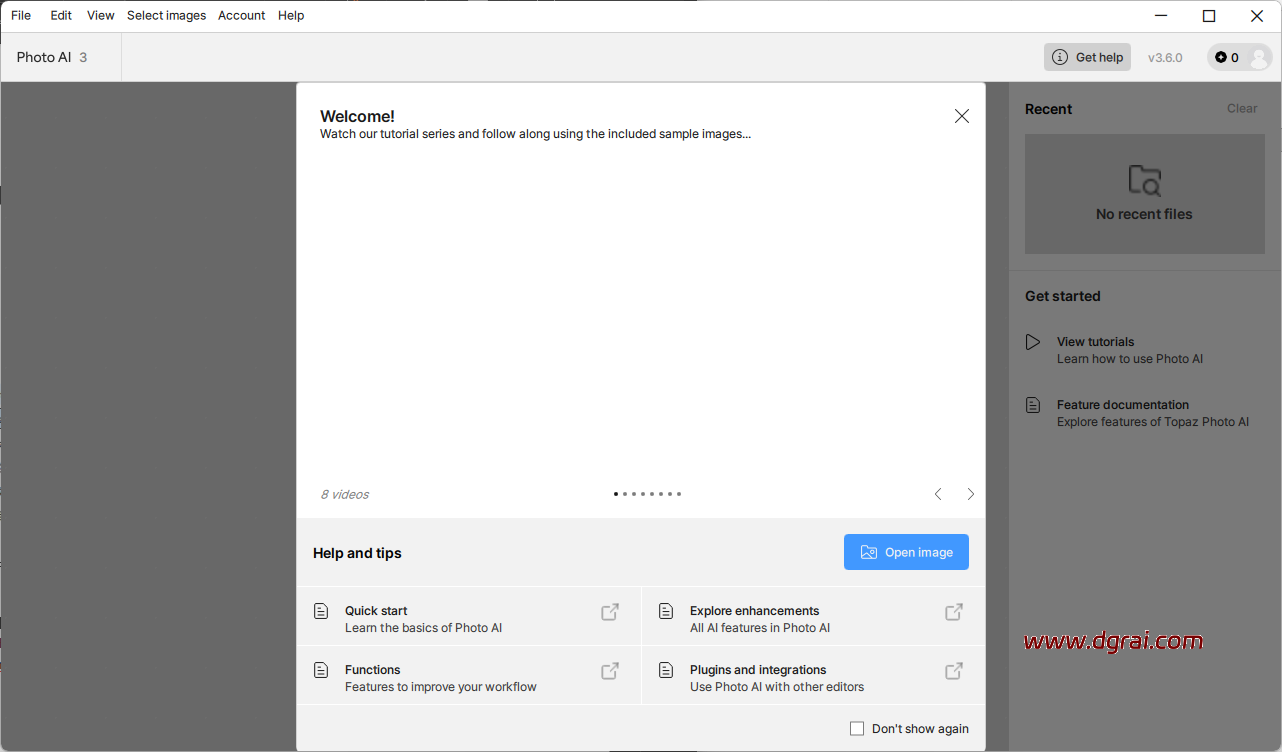This screenshot has height=752, width=1282.
Task: Open the Explore enhancements help link
Action: coord(813,616)
